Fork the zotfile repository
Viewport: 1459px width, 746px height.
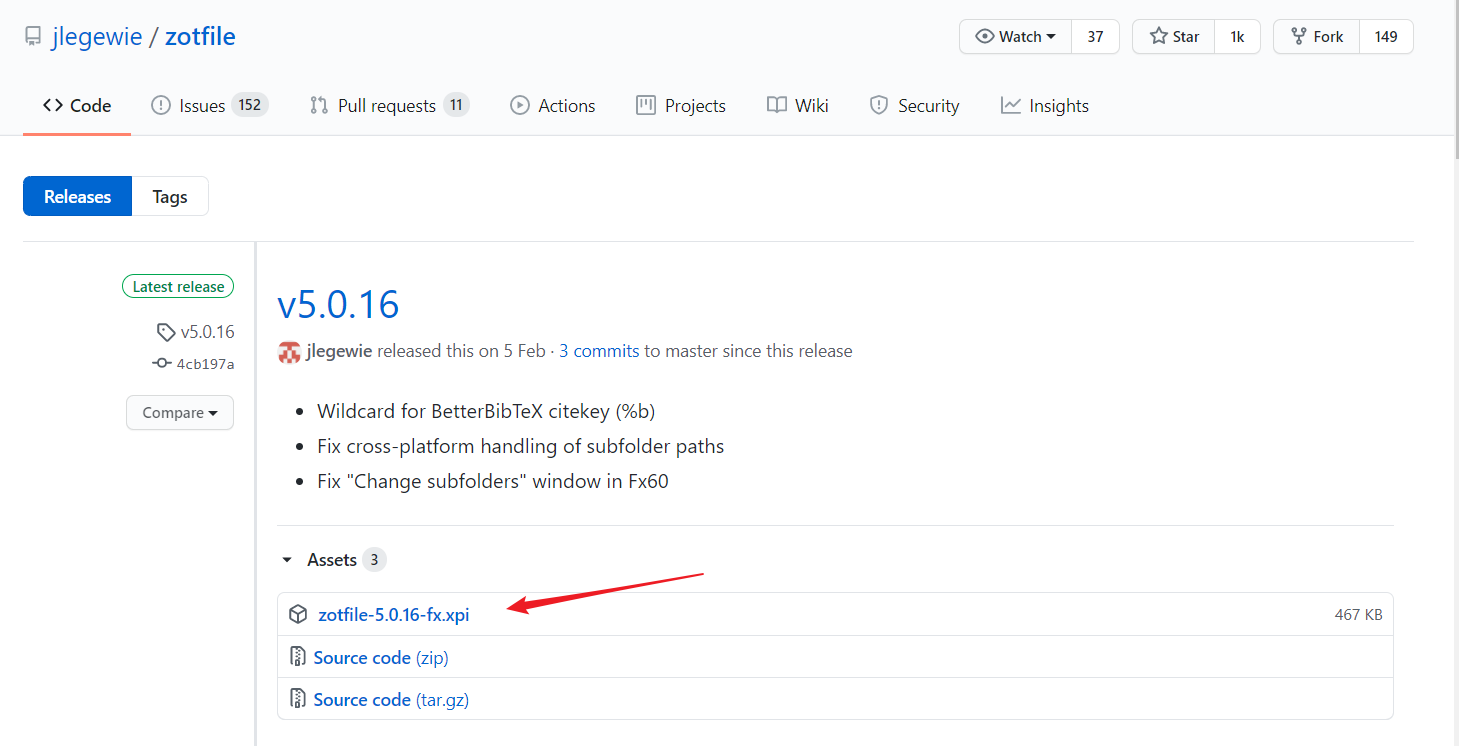point(1316,36)
